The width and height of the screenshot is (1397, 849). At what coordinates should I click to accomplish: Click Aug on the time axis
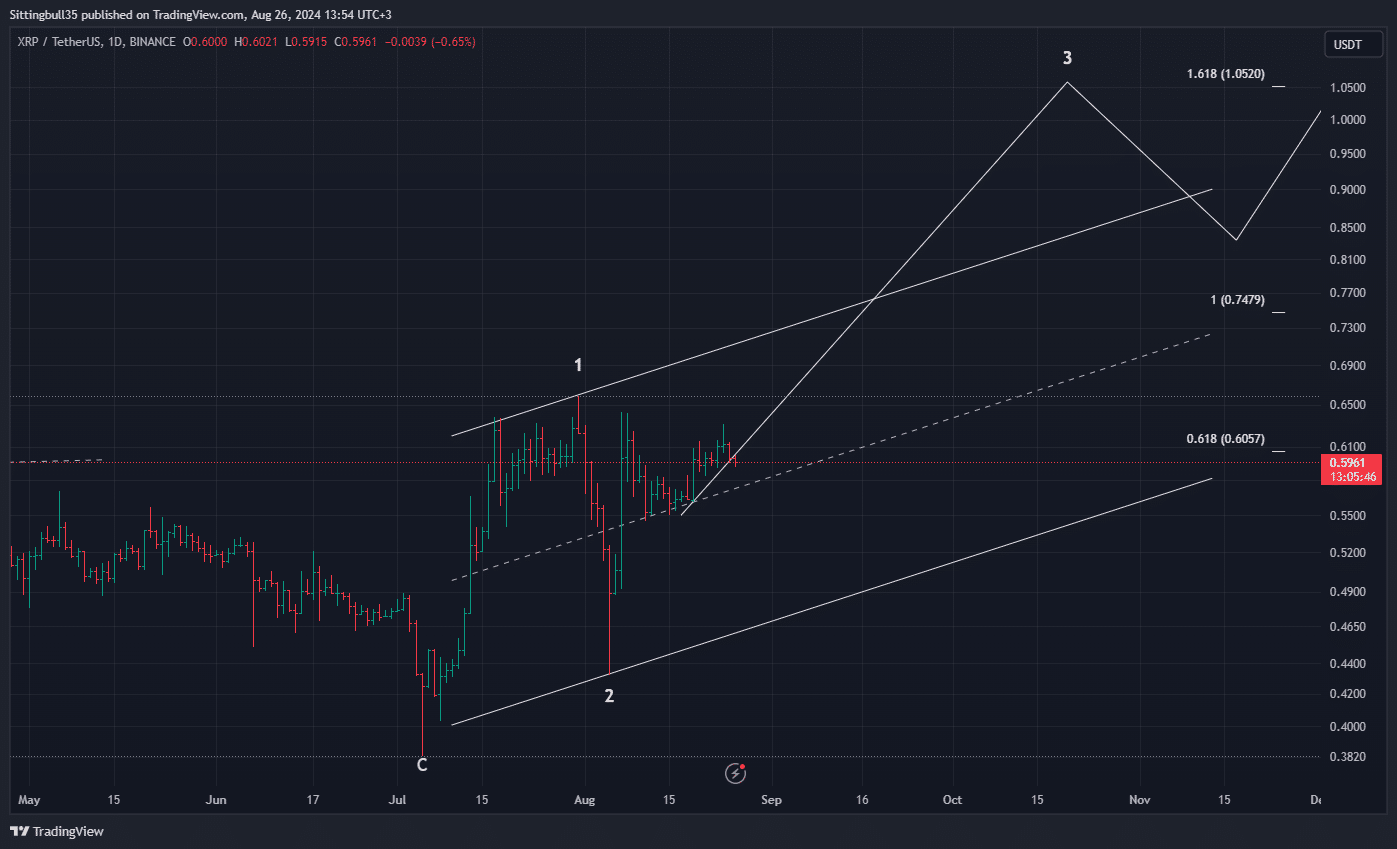click(586, 800)
